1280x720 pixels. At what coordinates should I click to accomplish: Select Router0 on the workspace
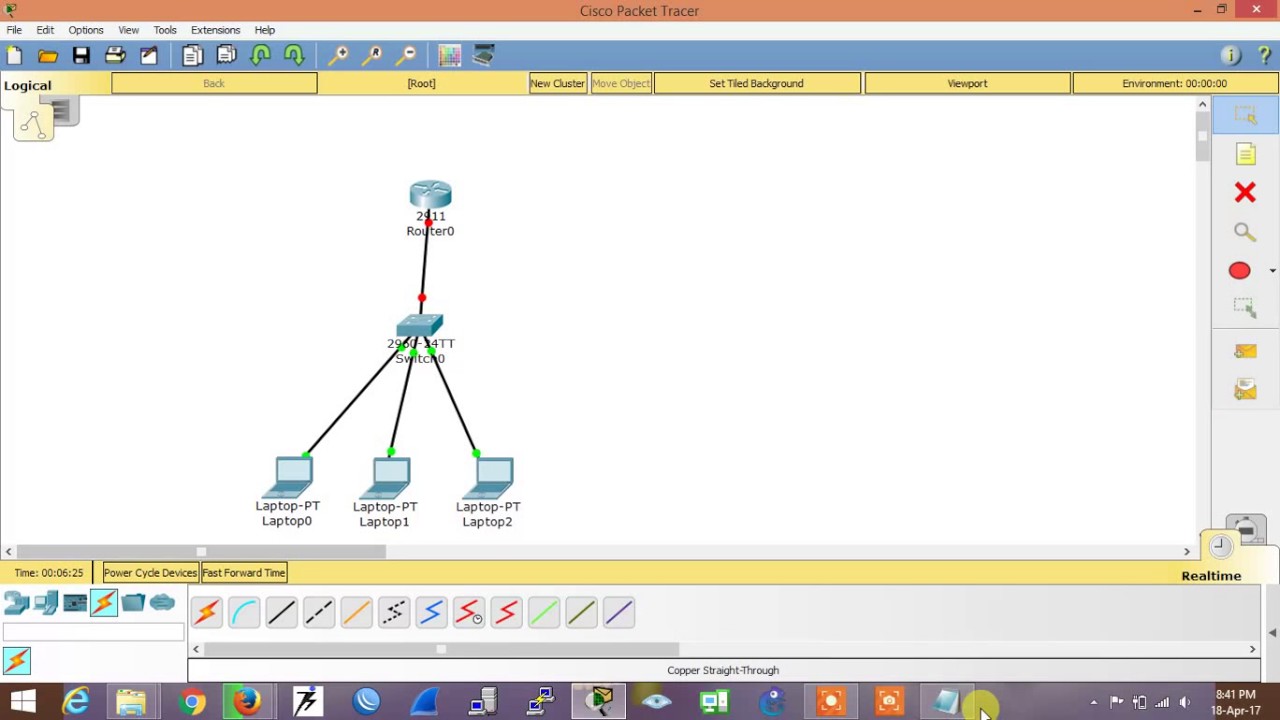[430, 195]
